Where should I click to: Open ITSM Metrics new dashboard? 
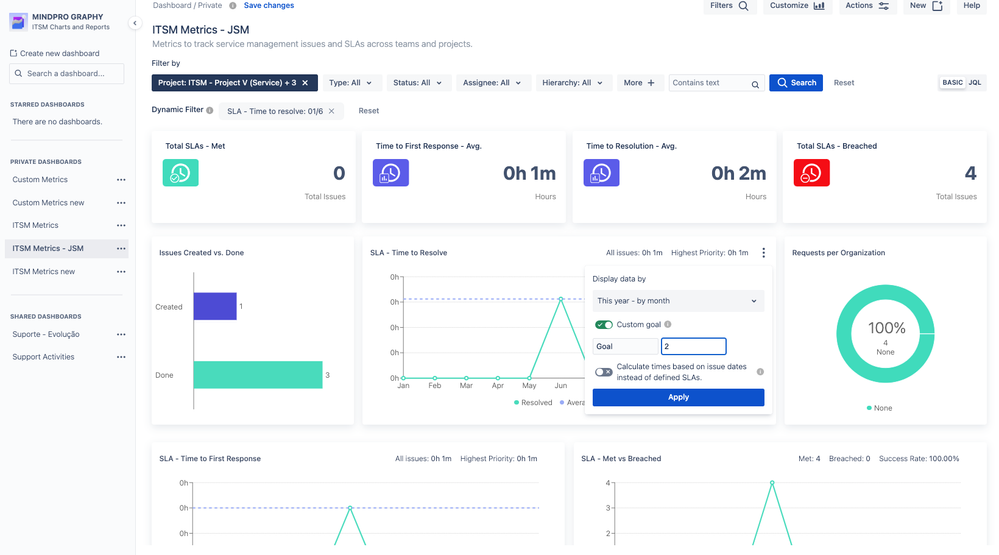(x=43, y=271)
